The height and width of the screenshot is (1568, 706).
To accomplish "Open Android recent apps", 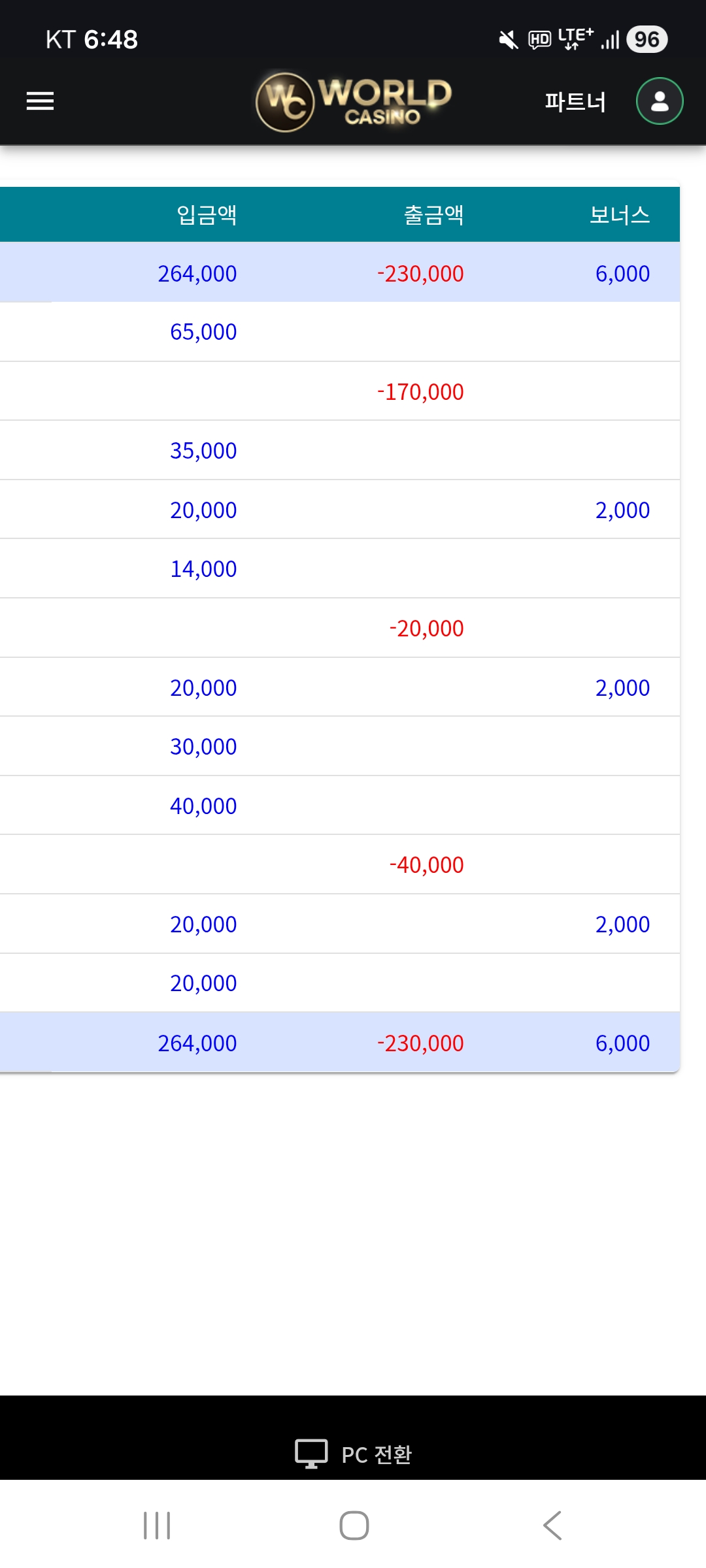I will [x=157, y=1526].
